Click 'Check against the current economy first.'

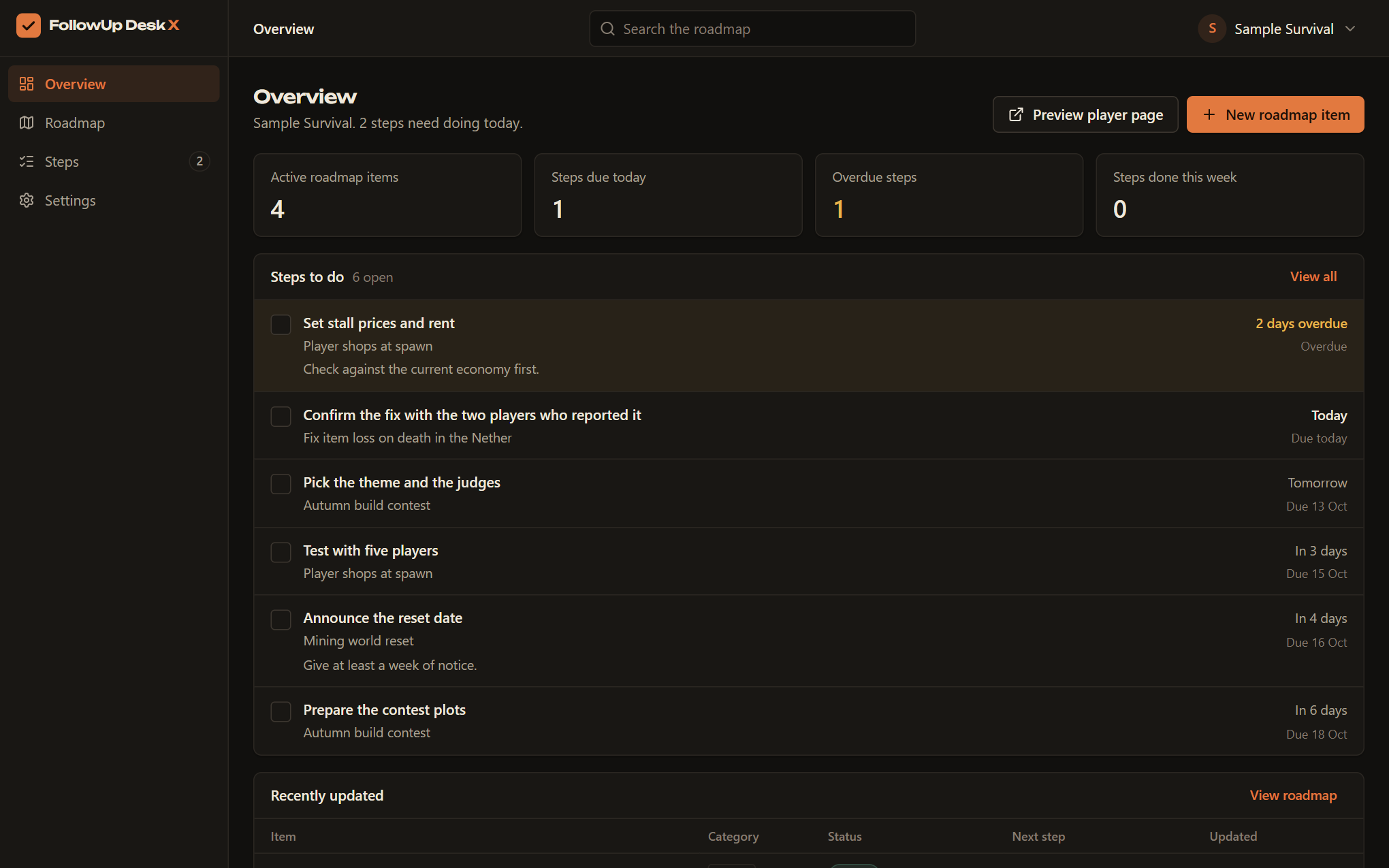click(x=421, y=369)
